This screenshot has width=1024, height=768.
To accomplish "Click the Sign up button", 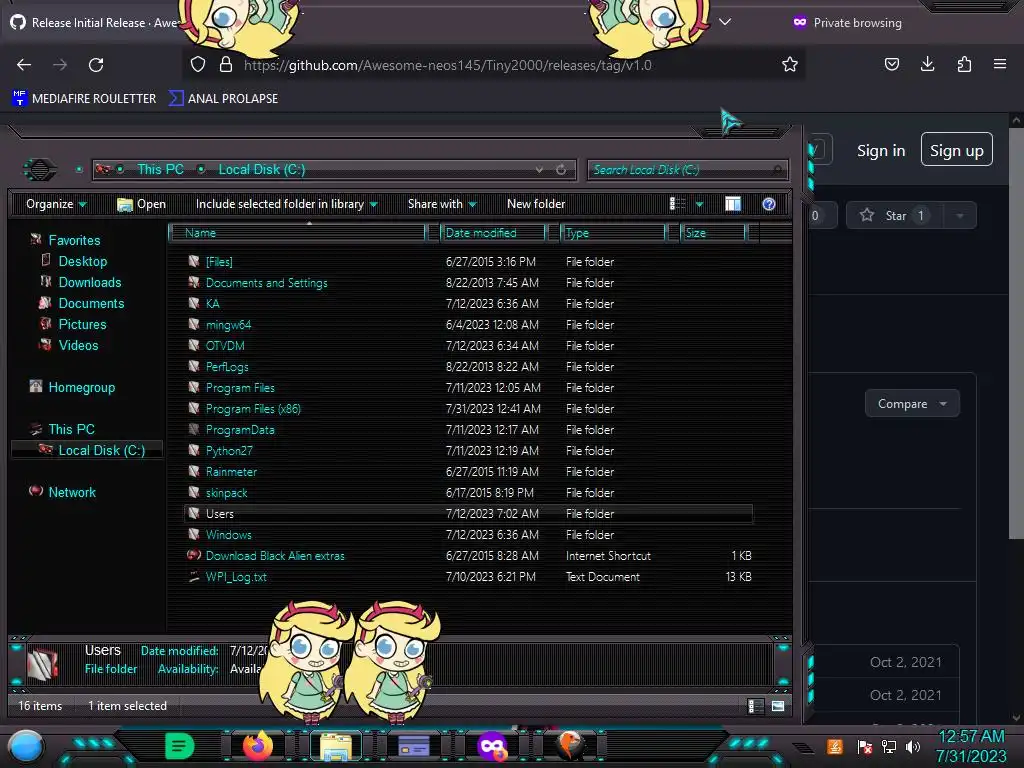I will [957, 150].
